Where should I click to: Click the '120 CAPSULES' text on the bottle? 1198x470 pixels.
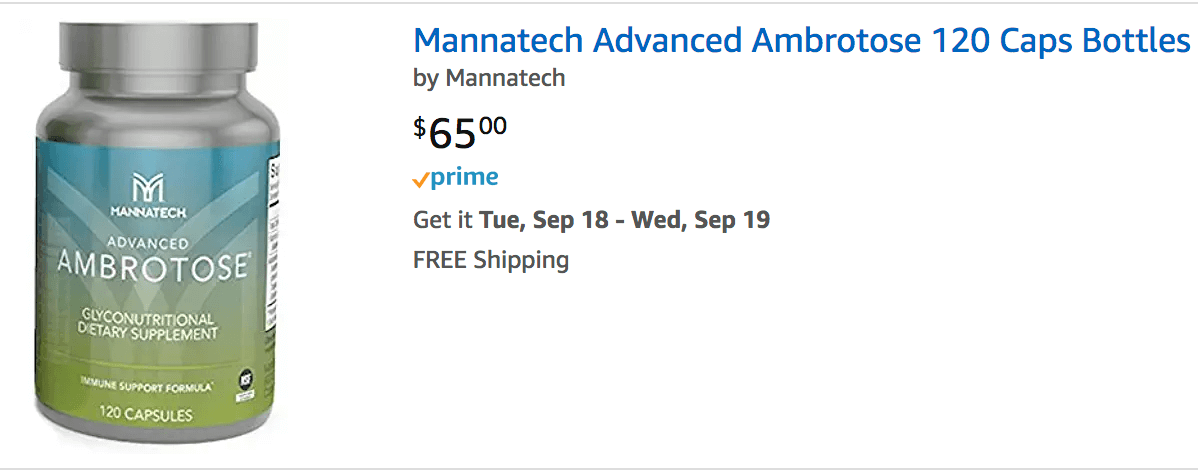146,416
